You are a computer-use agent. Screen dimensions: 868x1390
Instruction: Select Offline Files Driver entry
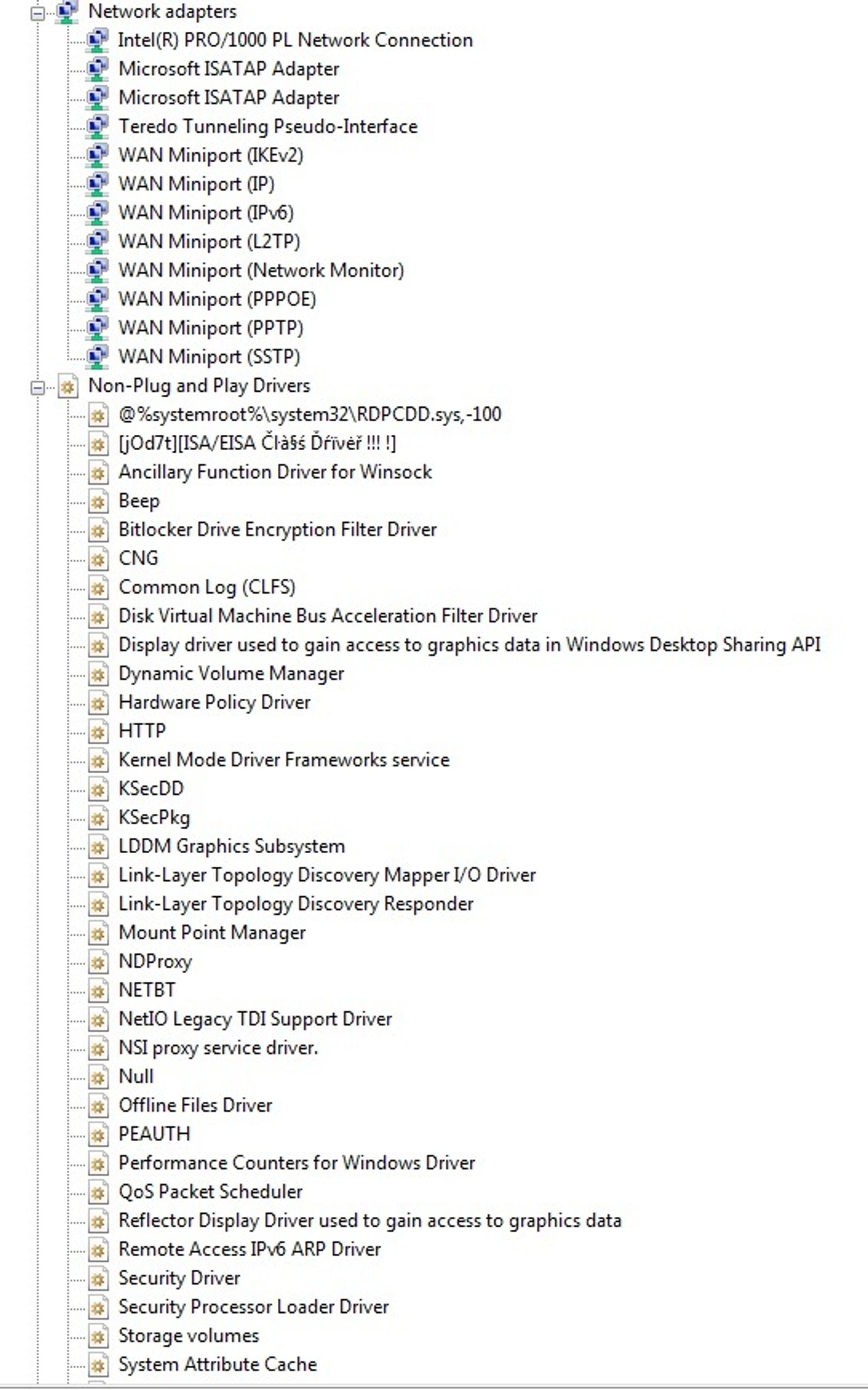(x=195, y=1105)
